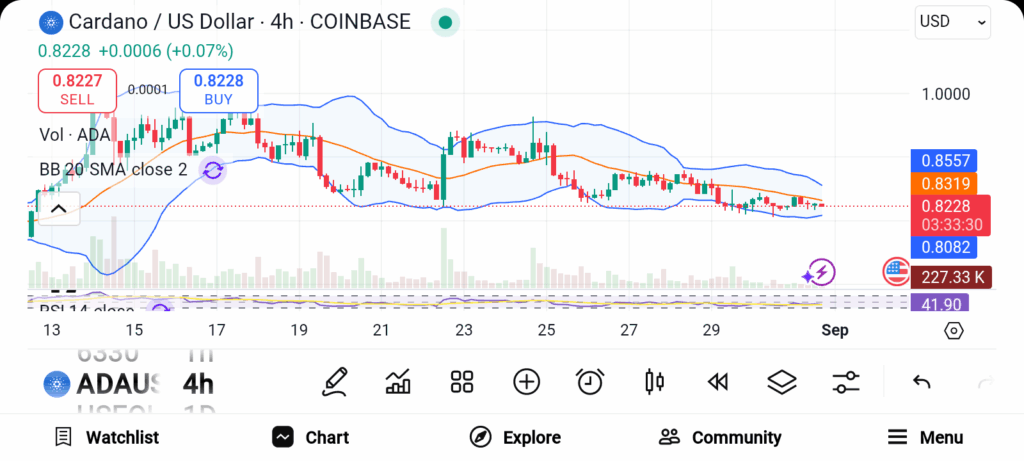Change the 4h timeframe interval
This screenshot has width=1024, height=461.
198,383
